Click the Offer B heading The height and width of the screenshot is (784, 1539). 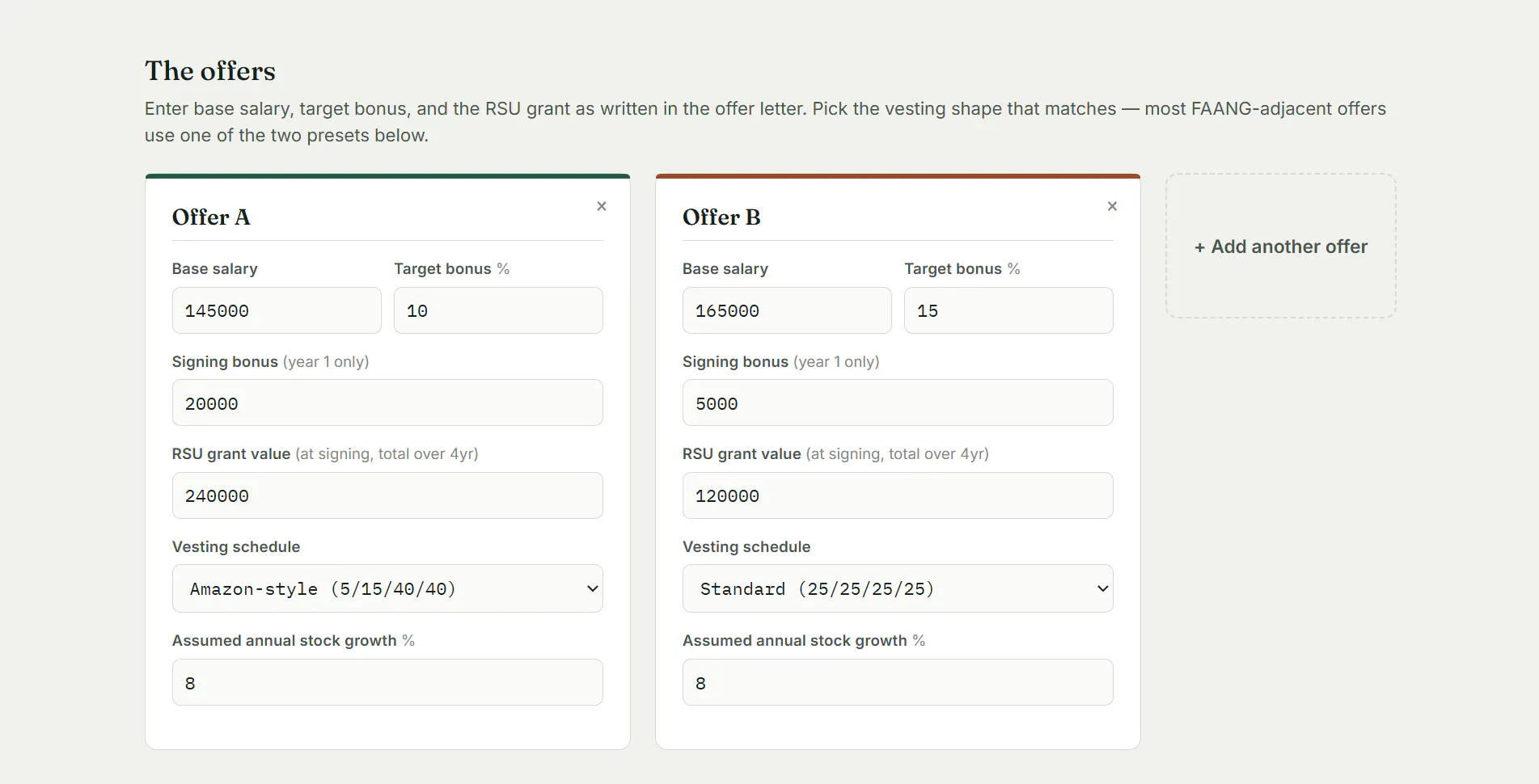721,217
